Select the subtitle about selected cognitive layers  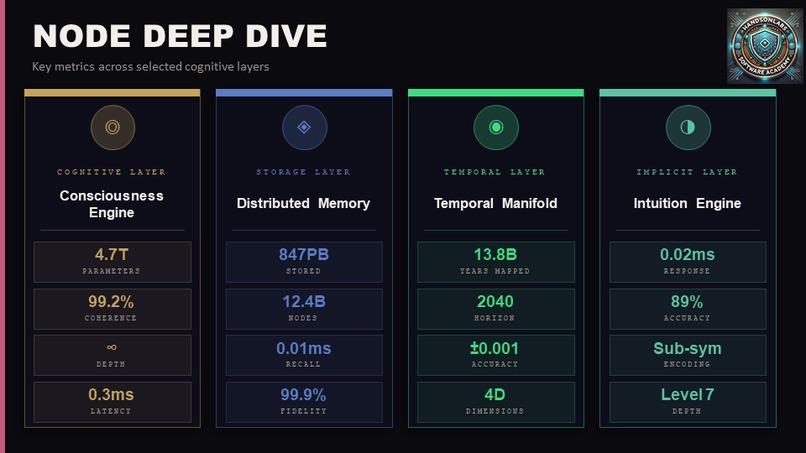click(x=151, y=67)
